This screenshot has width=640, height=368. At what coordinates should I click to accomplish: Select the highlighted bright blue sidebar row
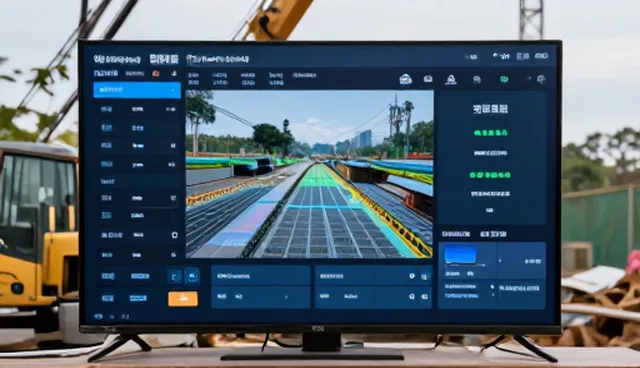point(137,90)
